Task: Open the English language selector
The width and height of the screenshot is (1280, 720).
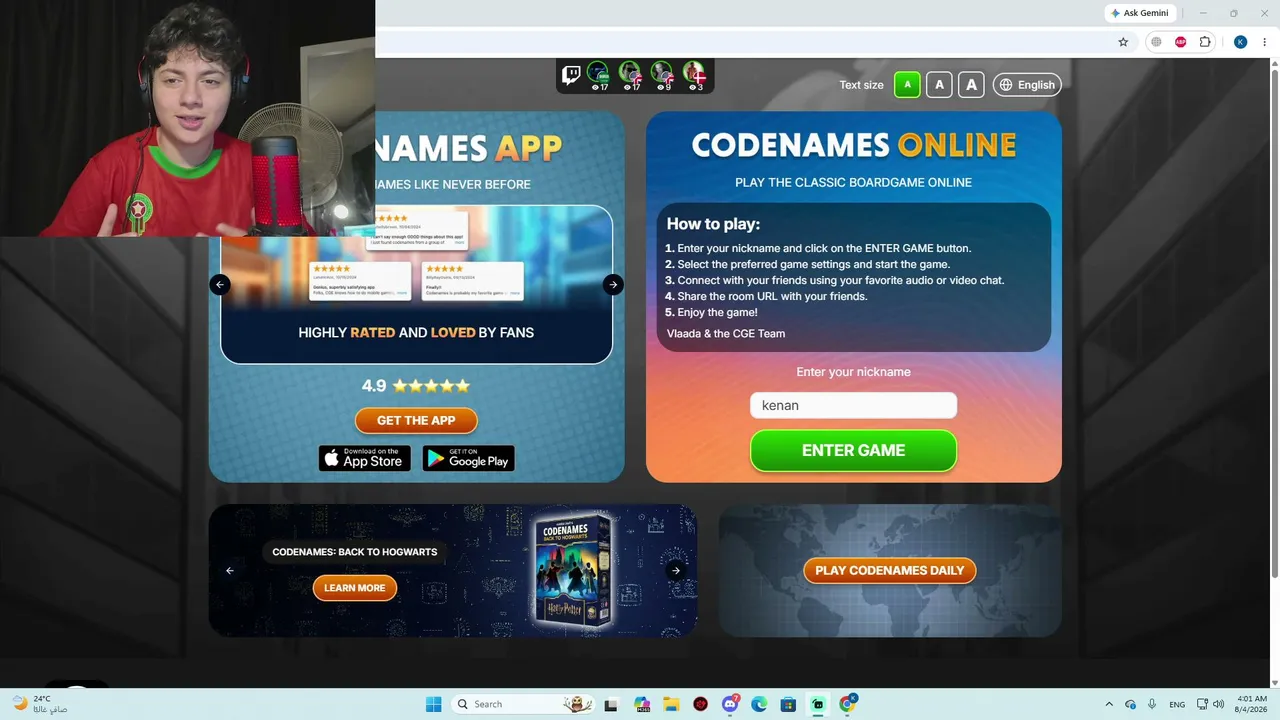Action: click(x=1027, y=85)
